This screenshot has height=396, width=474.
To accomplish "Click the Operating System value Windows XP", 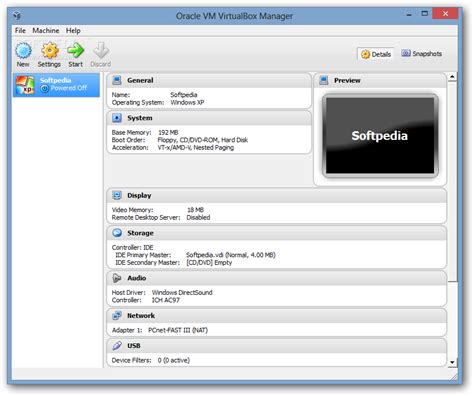I will pyautogui.click(x=187, y=102).
